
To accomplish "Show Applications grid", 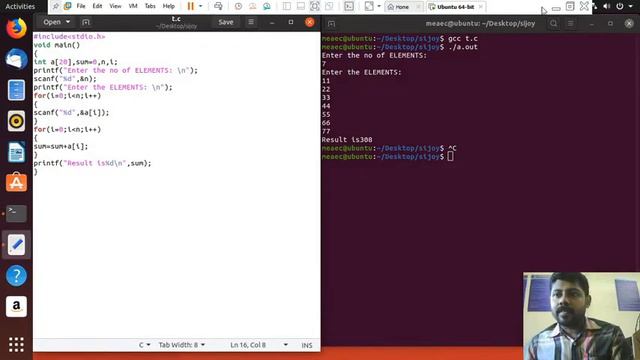I will [x=16, y=344].
